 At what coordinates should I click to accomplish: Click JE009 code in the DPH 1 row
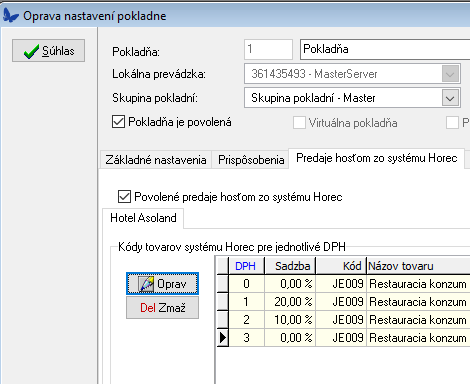[x=341, y=302]
